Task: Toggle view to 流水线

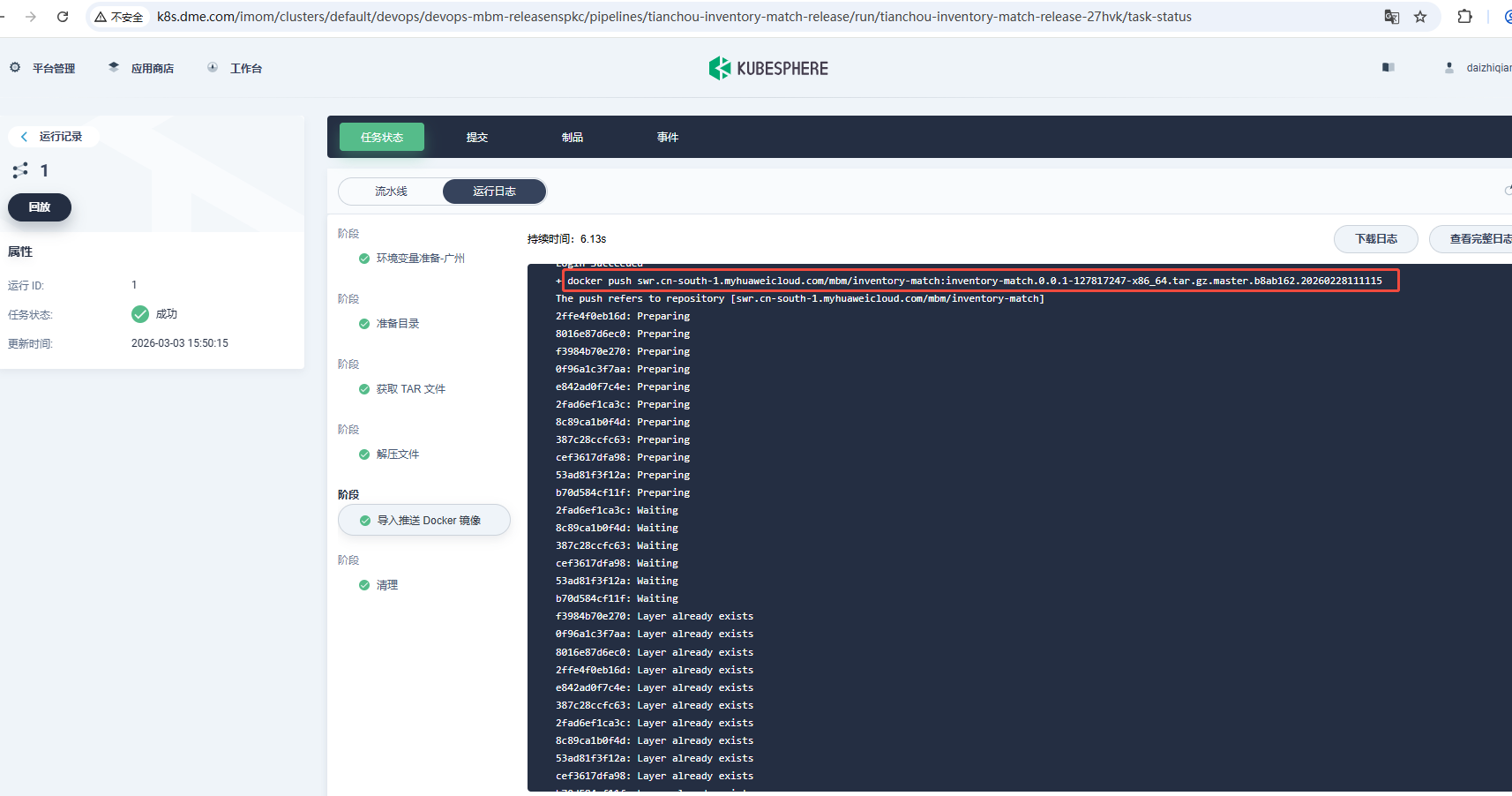Action: [x=391, y=191]
